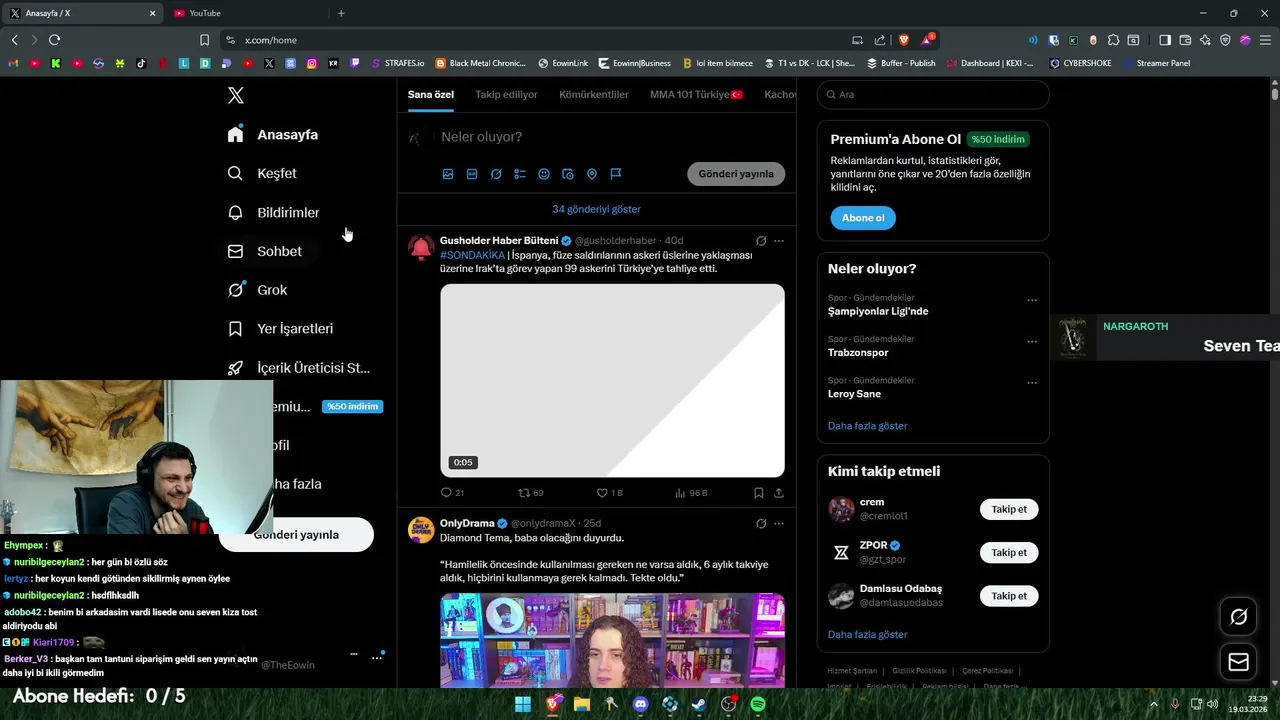Add a poll to the new post
1280x720 pixels.
tap(520, 174)
